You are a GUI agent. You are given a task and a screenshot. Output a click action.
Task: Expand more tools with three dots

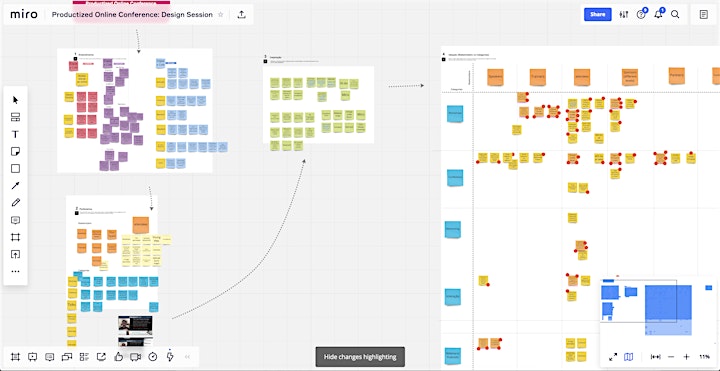(15, 271)
